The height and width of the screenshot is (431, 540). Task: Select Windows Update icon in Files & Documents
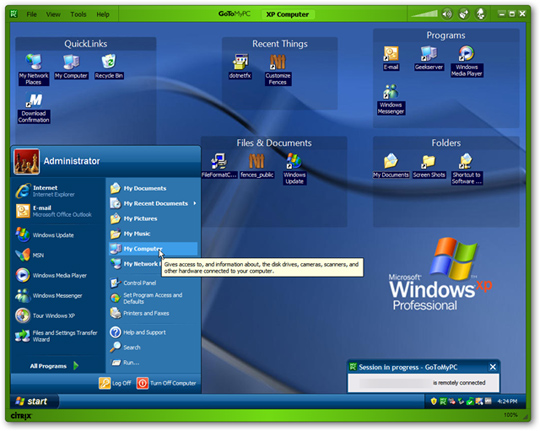coord(294,168)
